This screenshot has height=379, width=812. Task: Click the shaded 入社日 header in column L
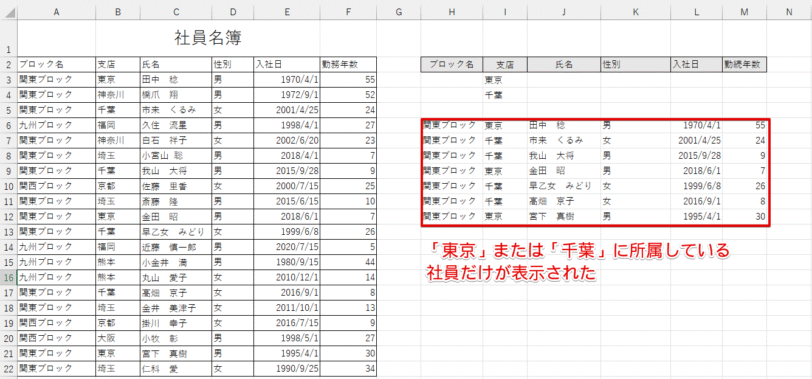coord(697,65)
